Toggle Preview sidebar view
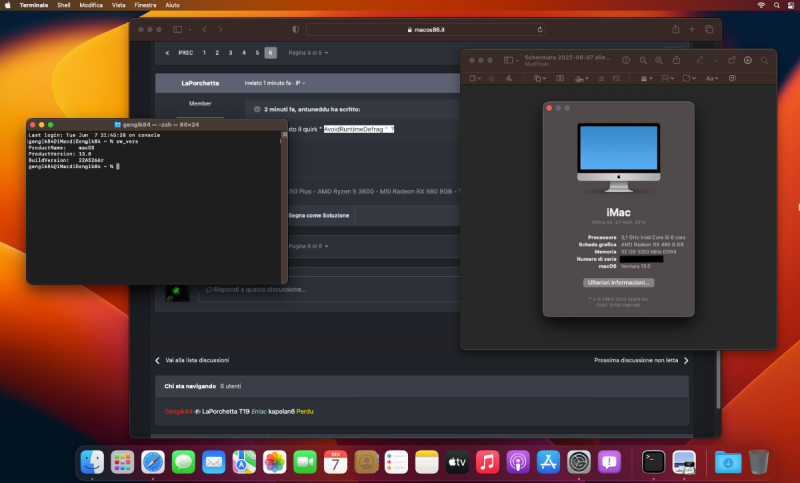800x483 pixels. [508, 60]
